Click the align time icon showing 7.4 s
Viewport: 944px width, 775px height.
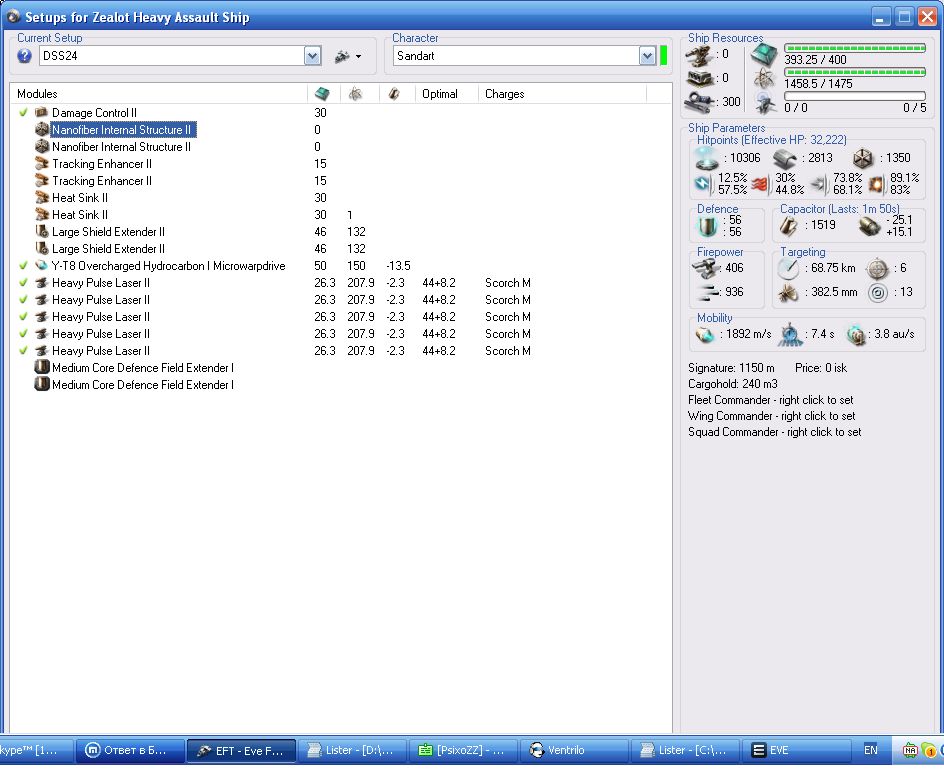[x=790, y=335]
